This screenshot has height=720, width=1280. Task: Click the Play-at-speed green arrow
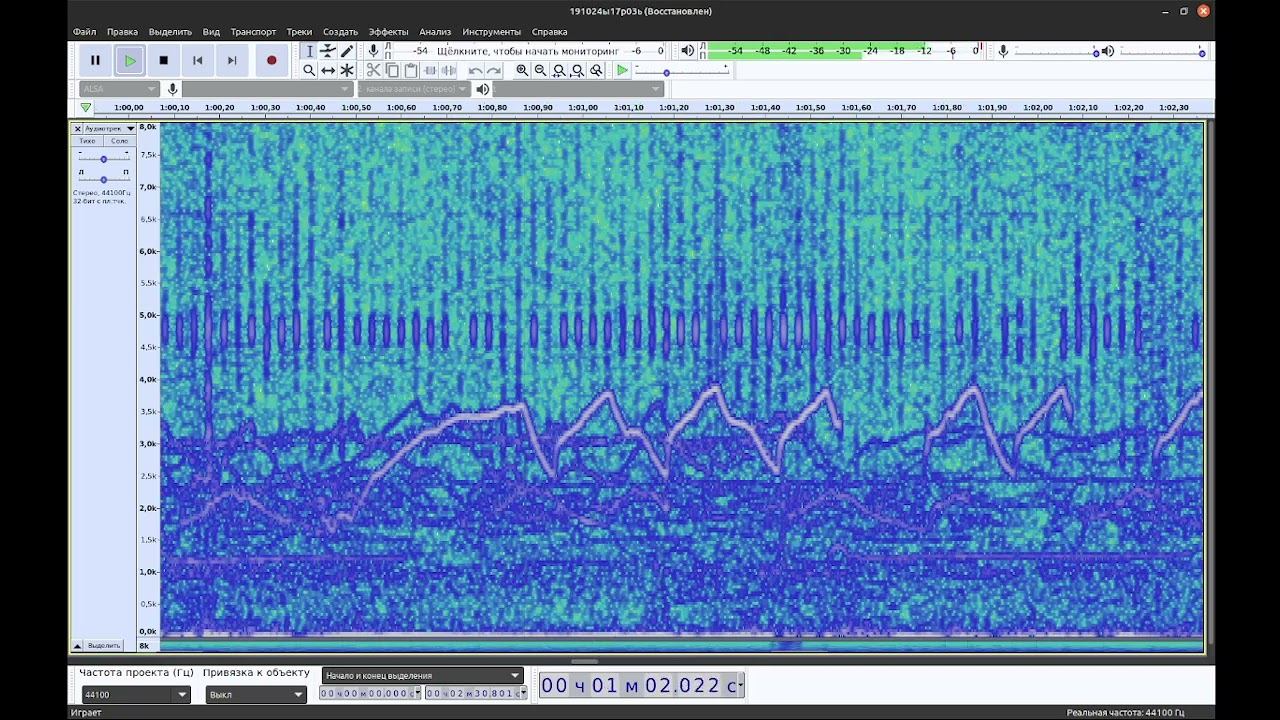click(622, 70)
